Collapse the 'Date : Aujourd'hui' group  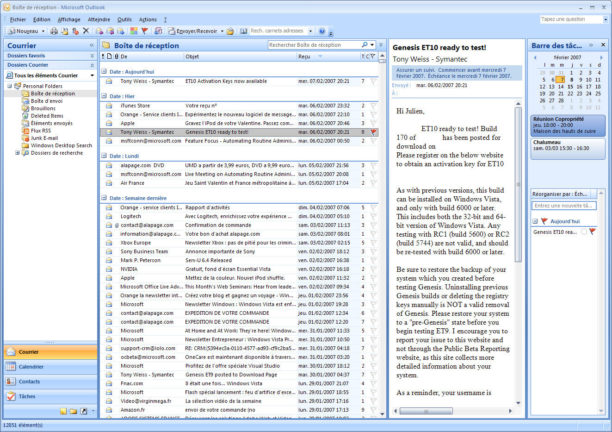coord(104,71)
